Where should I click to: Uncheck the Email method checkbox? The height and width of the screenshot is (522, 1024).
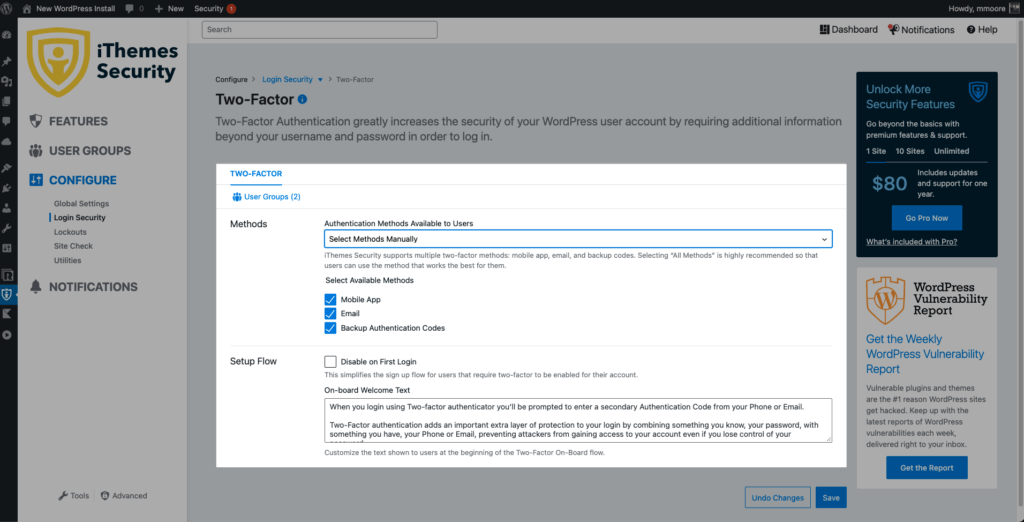tap(330, 314)
